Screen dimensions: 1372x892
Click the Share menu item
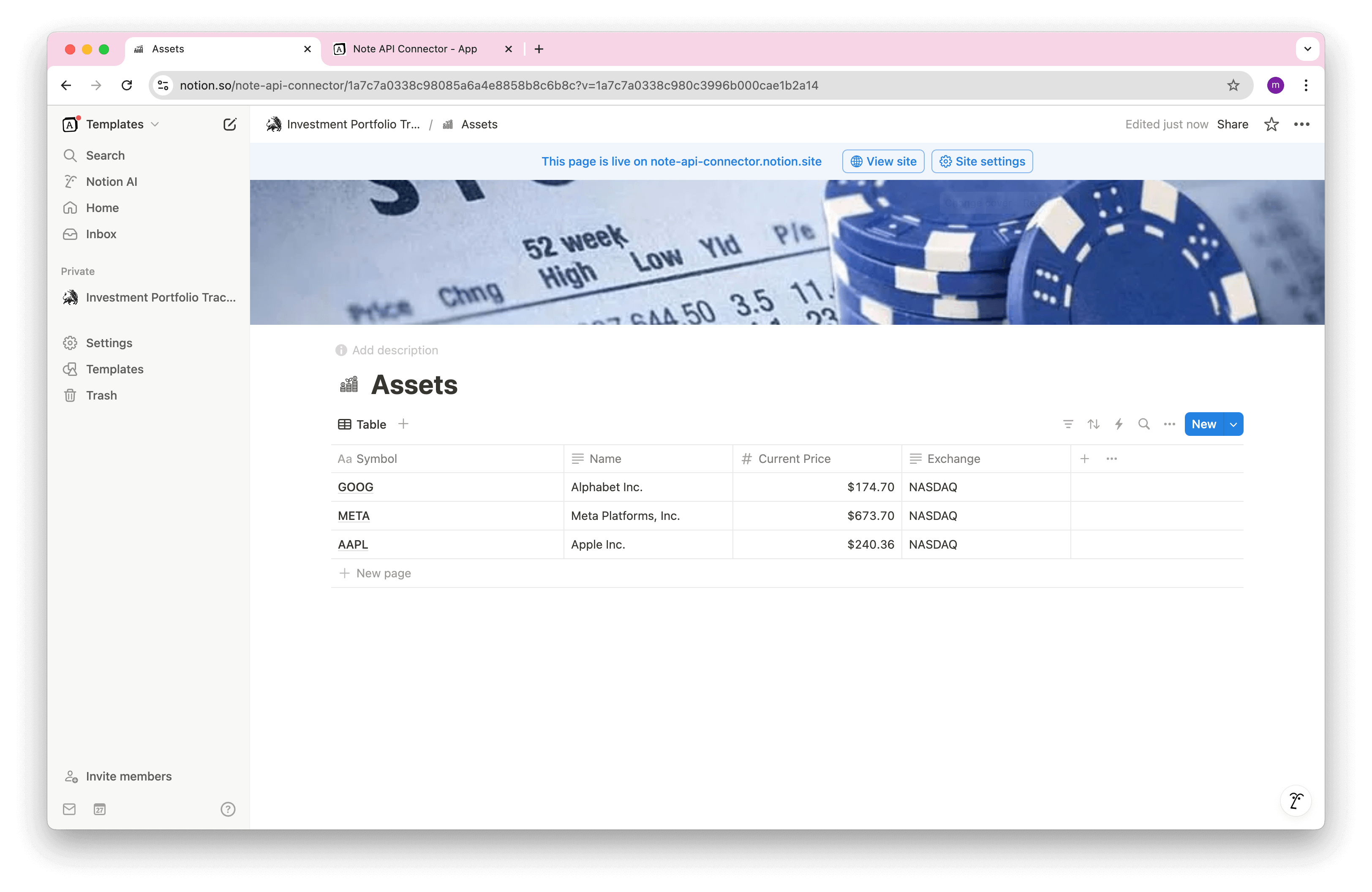point(1232,124)
